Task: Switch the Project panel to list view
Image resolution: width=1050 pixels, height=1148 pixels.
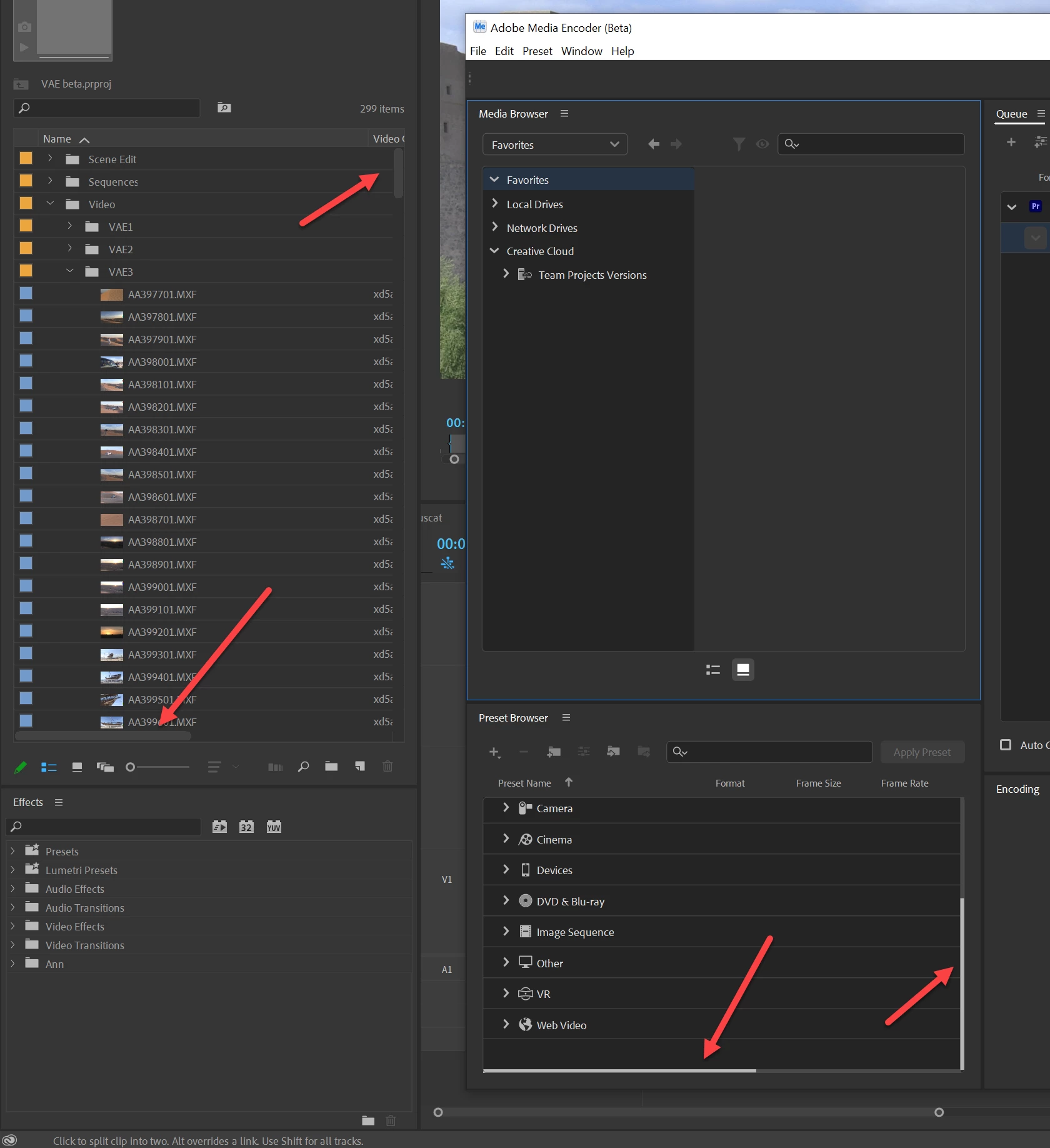Action: tap(49, 767)
